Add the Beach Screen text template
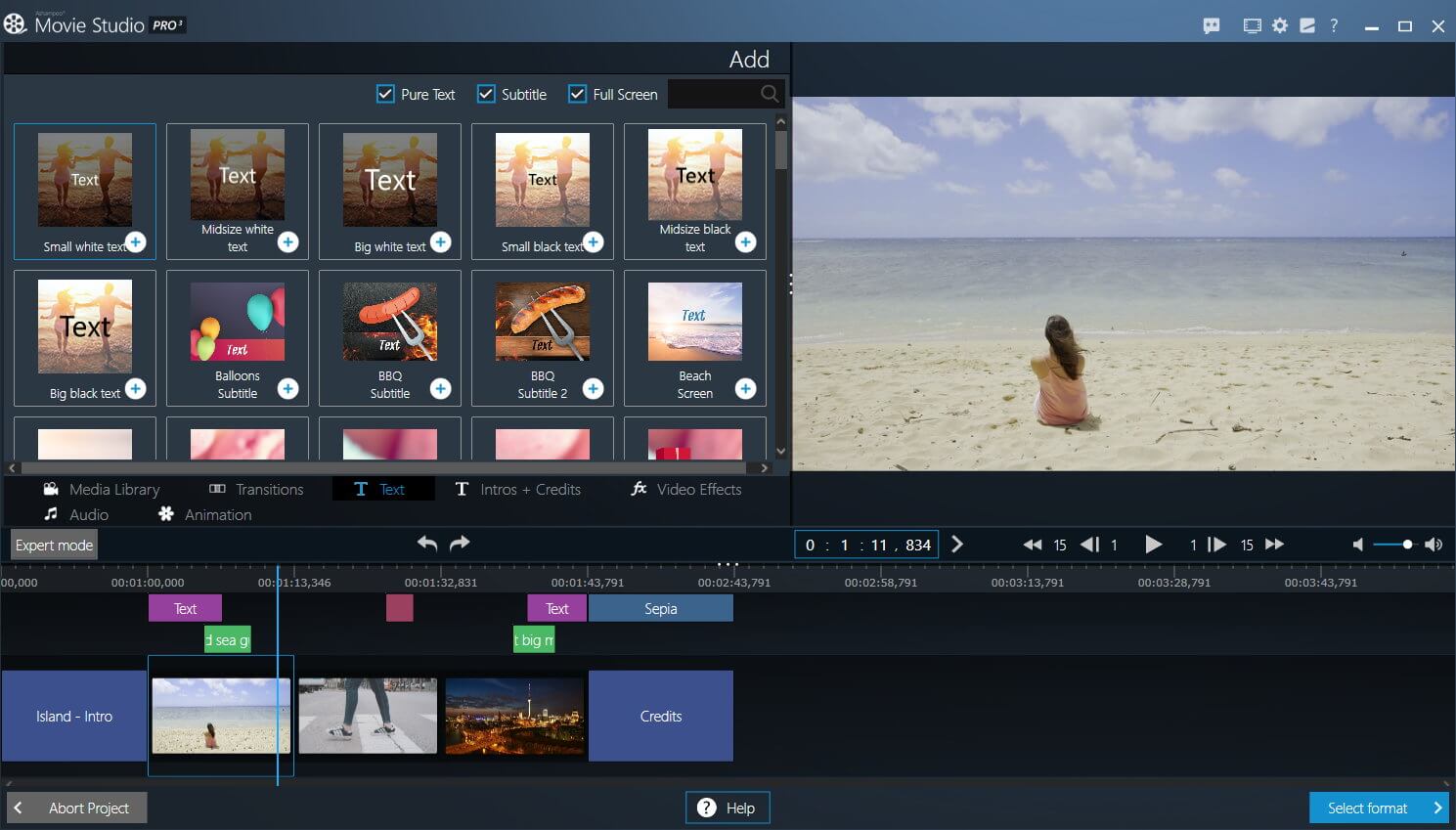Image resolution: width=1456 pixels, height=830 pixels. pyautogui.click(x=745, y=389)
